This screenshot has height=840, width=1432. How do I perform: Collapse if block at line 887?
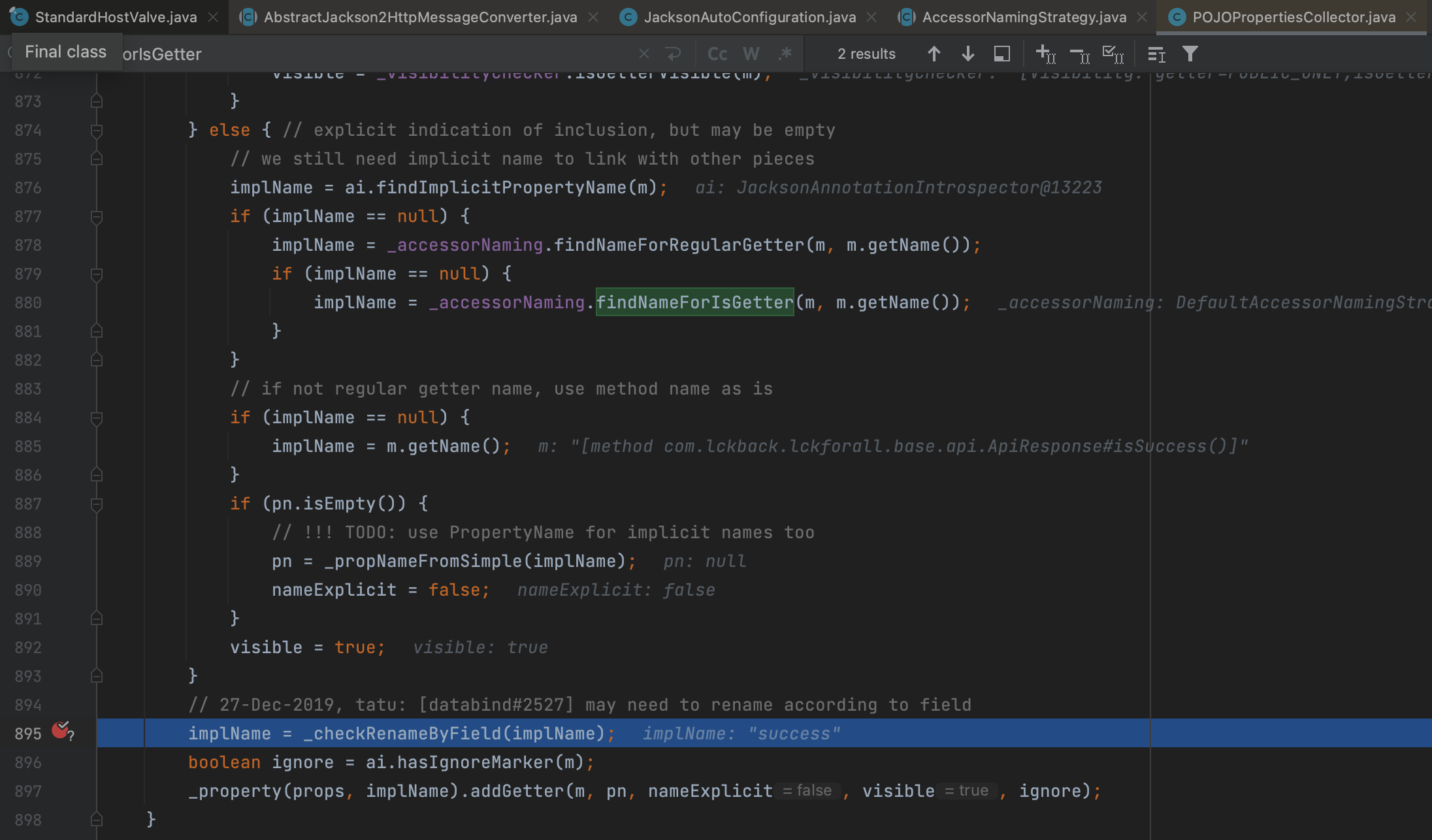[x=97, y=504]
